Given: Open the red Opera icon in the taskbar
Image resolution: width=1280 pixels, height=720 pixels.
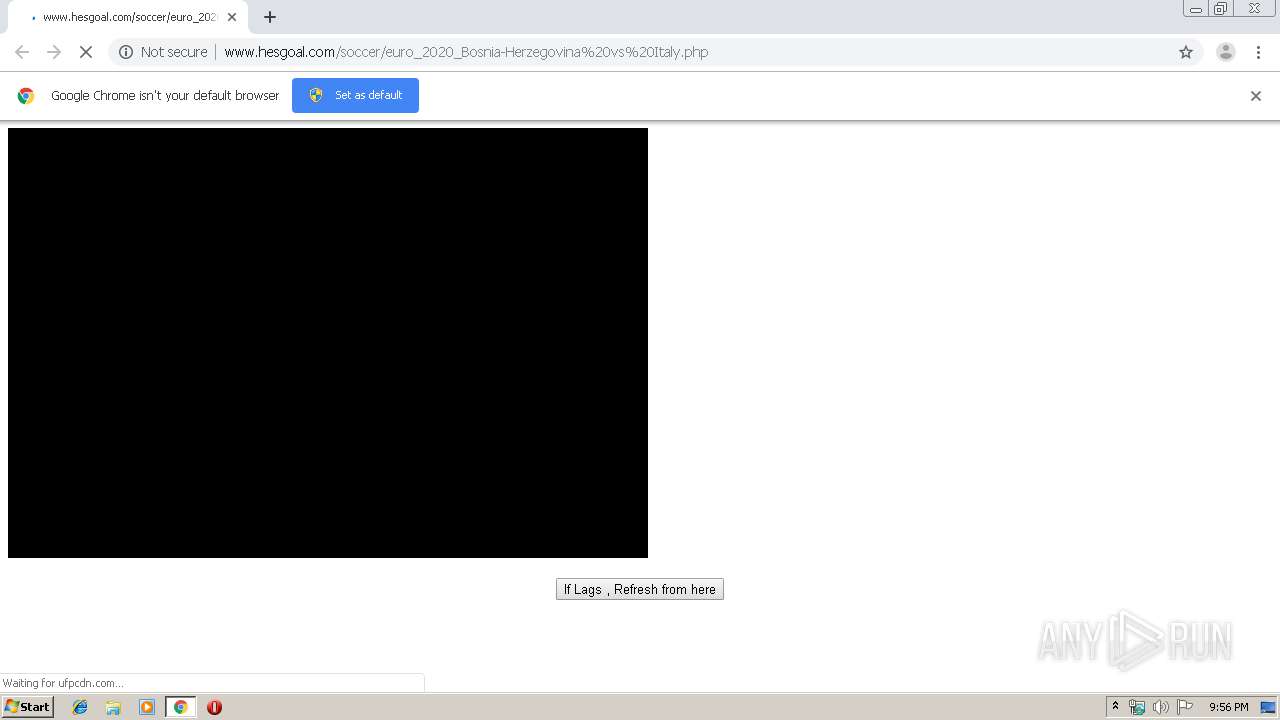Looking at the screenshot, I should 214,707.
